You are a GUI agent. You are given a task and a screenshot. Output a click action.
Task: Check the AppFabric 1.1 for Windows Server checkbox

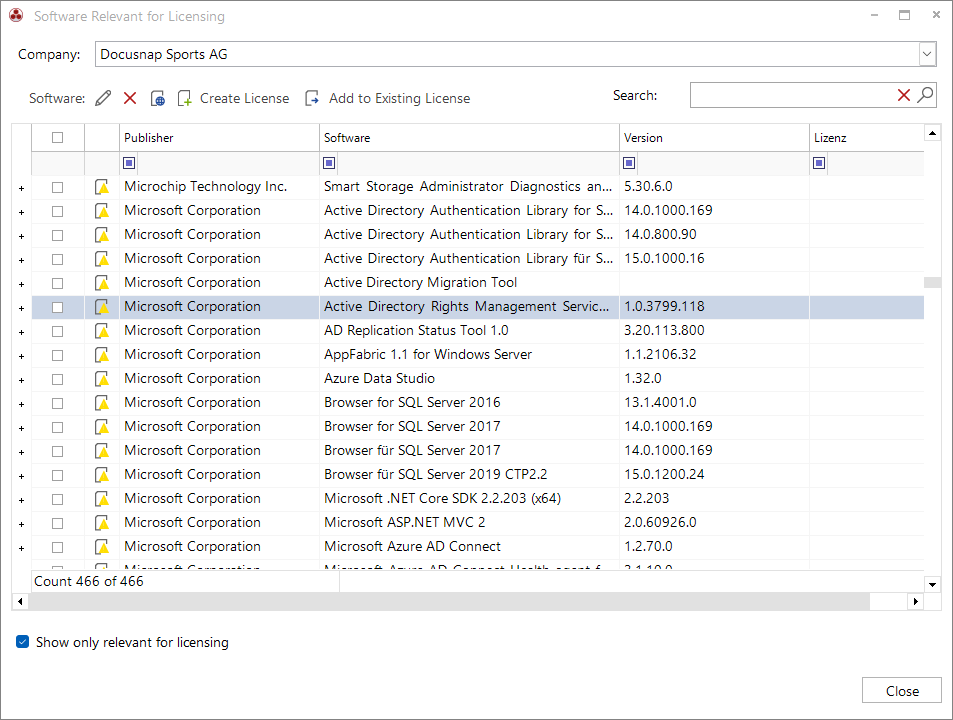click(x=58, y=355)
